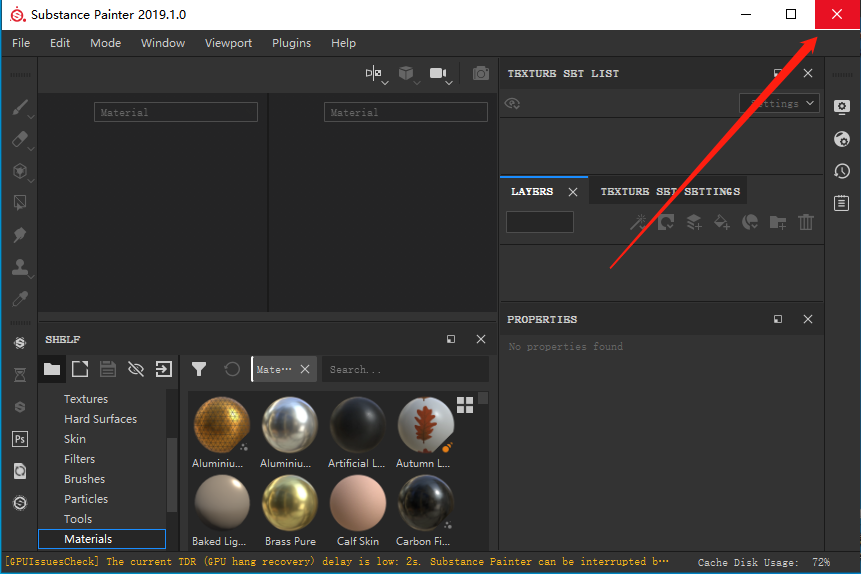
Task: Click the camera video icon in viewport toolbar
Action: pyautogui.click(x=438, y=73)
